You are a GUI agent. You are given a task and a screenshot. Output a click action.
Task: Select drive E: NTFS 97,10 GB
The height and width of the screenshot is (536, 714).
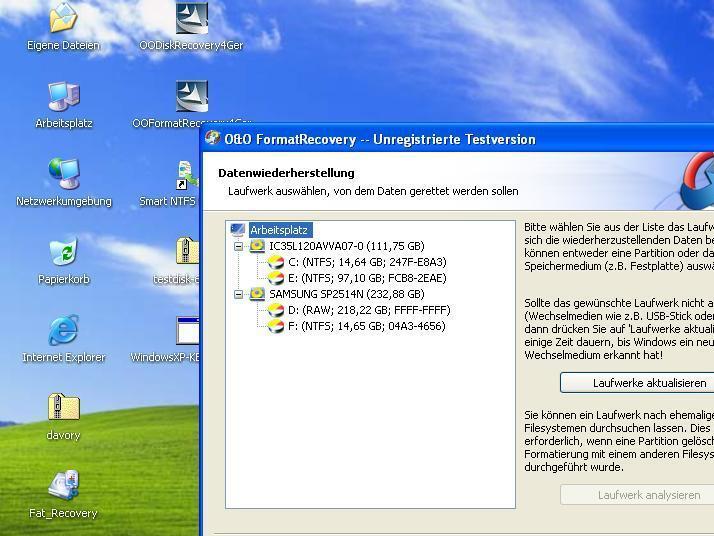click(366, 278)
